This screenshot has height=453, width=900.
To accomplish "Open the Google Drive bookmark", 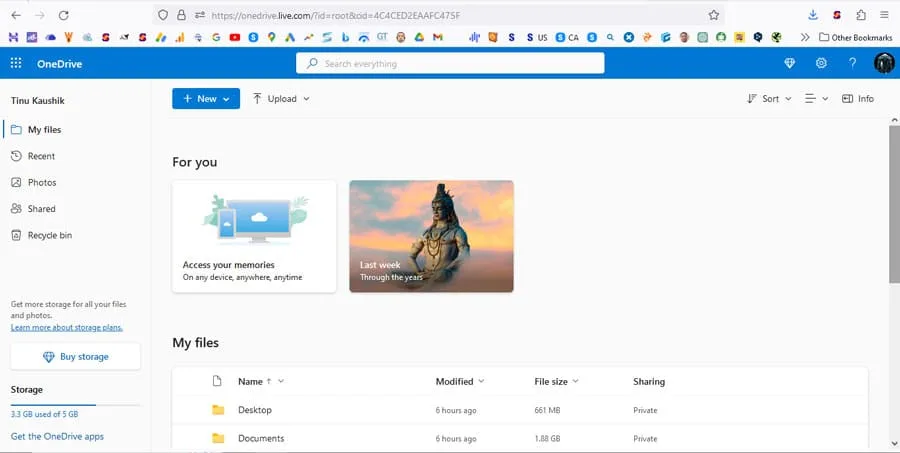I will tap(420, 37).
